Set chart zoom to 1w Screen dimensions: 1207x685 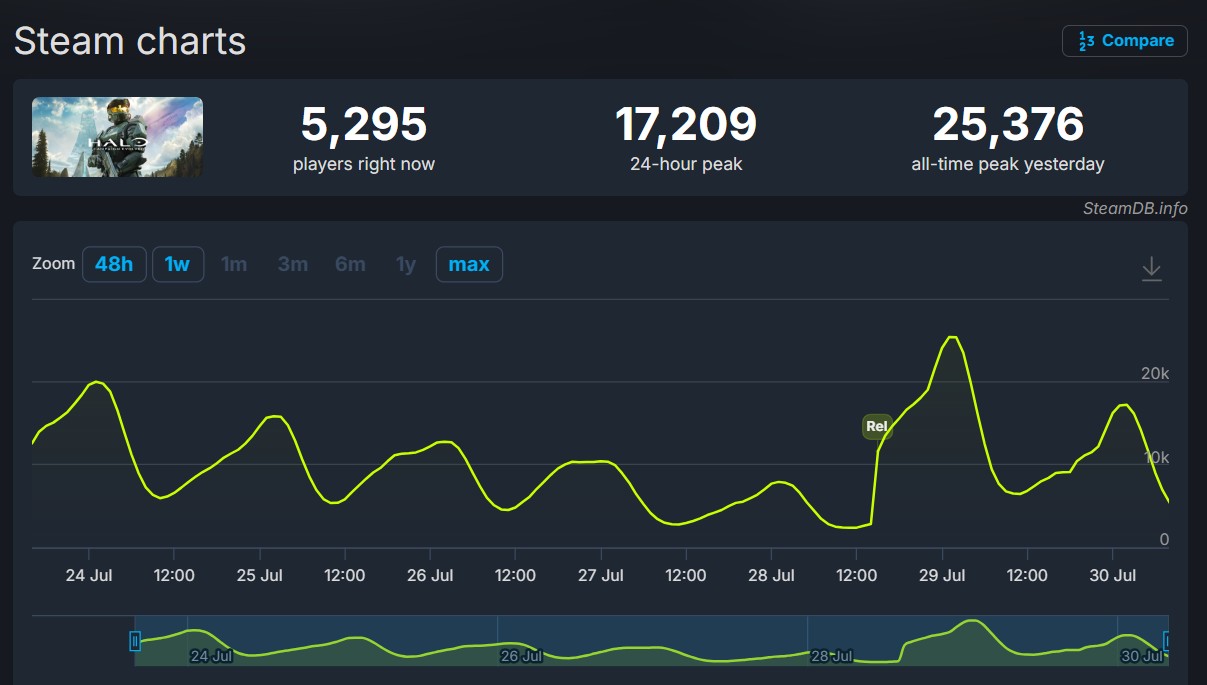(x=178, y=264)
